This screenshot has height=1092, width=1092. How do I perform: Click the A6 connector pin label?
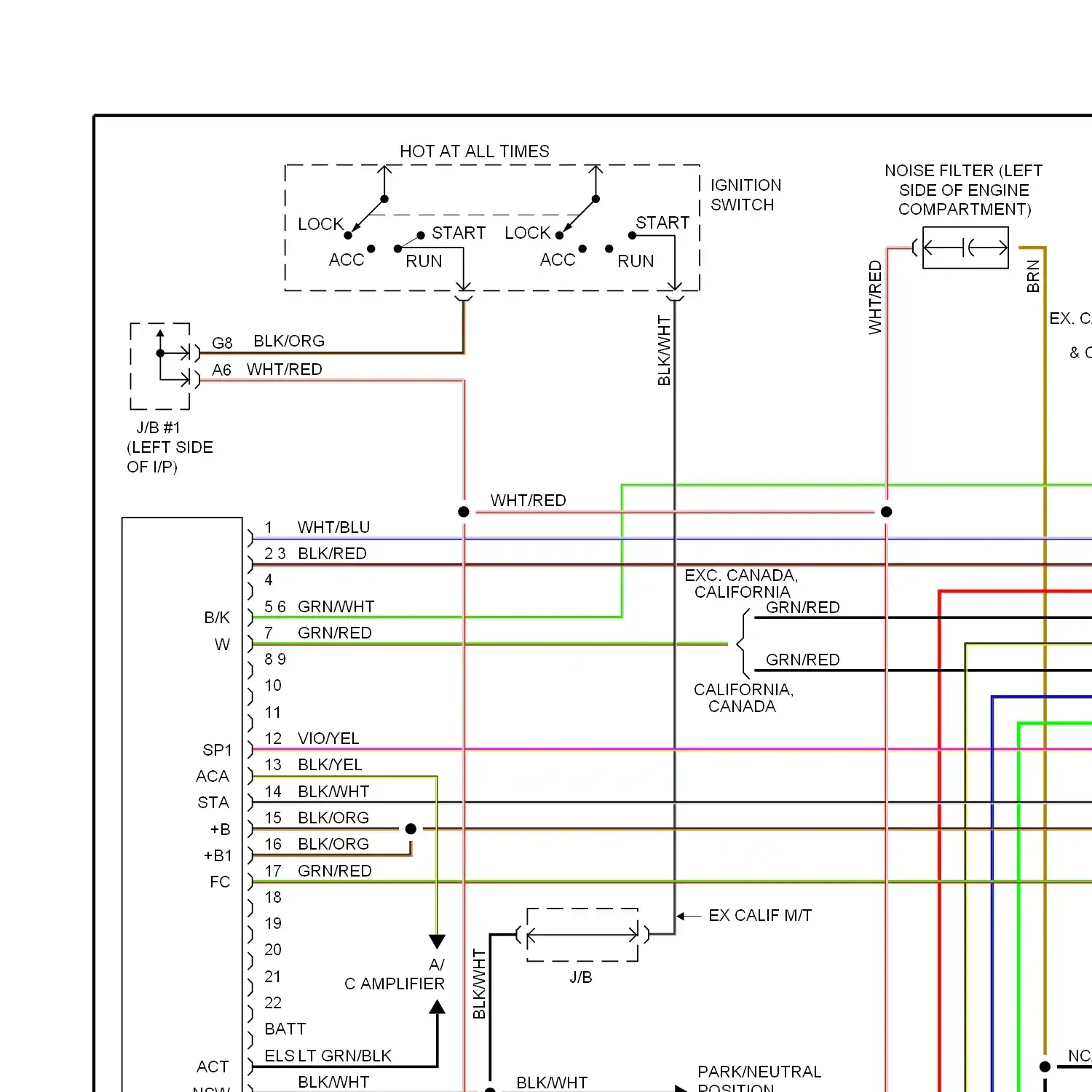221,370
